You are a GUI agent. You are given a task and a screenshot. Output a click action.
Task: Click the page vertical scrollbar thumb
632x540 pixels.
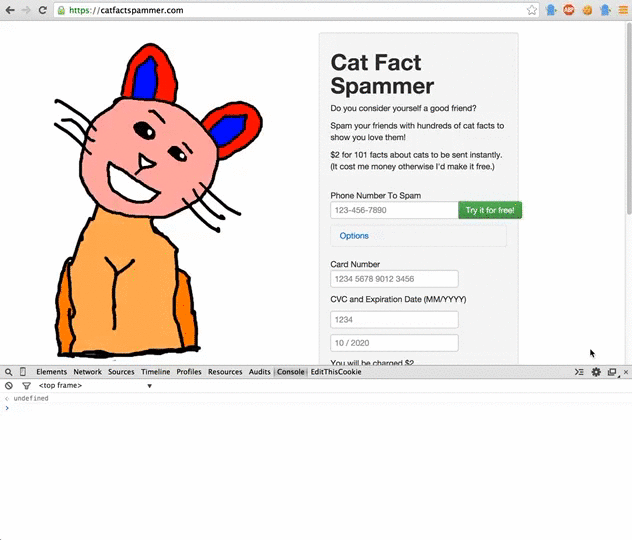tap(629, 119)
